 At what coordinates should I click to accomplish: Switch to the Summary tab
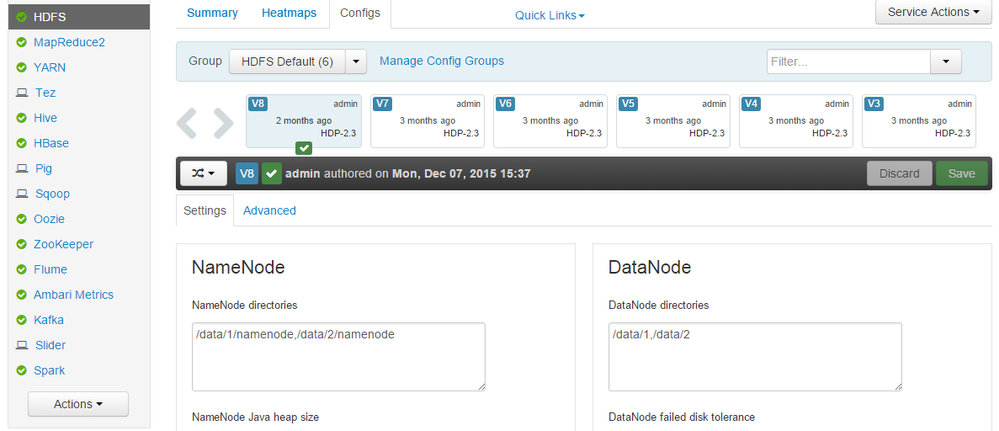pyautogui.click(x=212, y=13)
